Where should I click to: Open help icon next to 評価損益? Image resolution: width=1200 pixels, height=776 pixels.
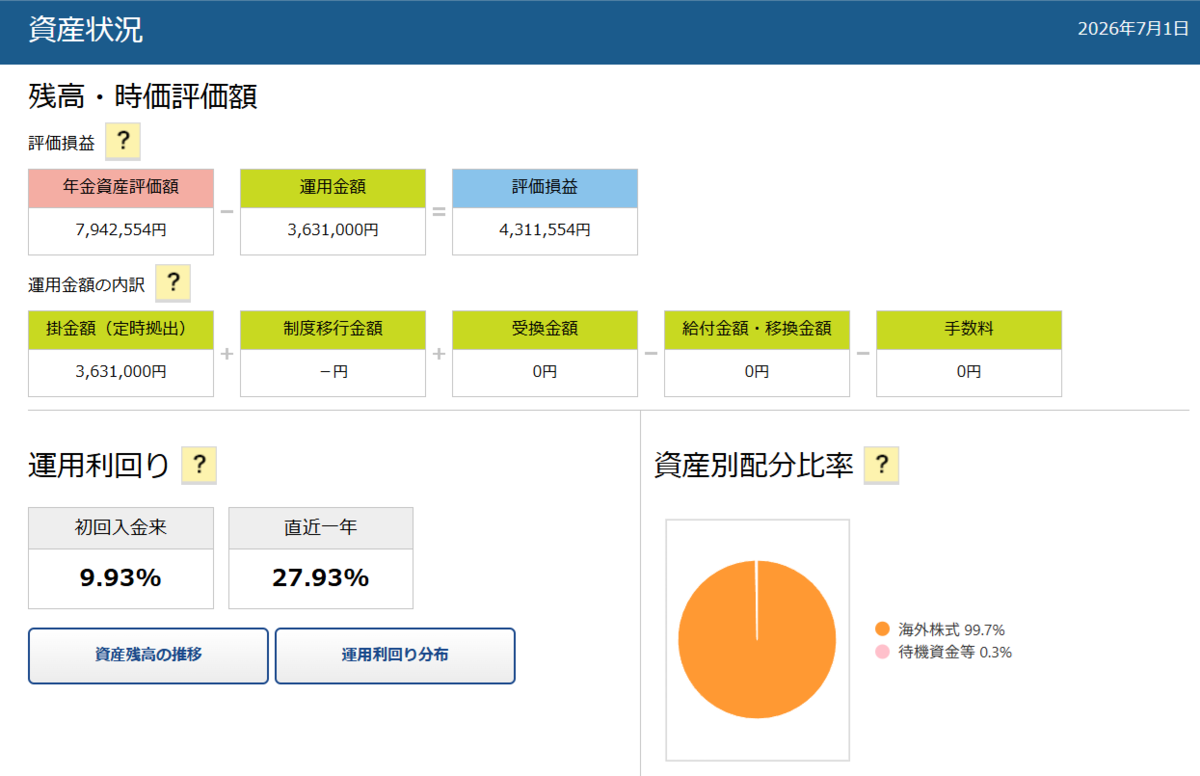click(x=122, y=142)
